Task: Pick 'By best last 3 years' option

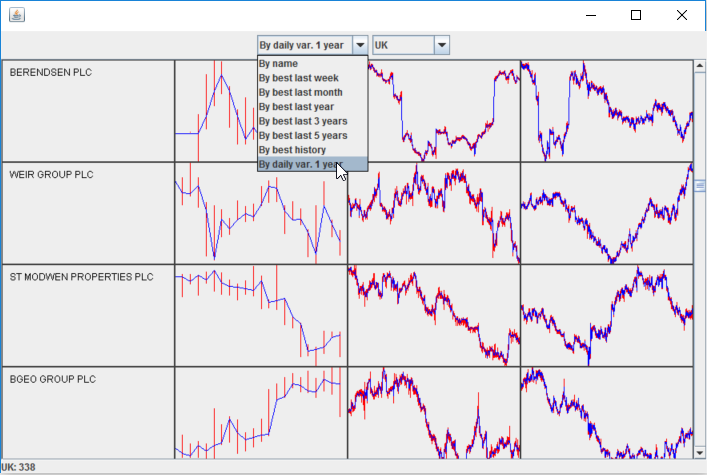Action: coord(312,121)
